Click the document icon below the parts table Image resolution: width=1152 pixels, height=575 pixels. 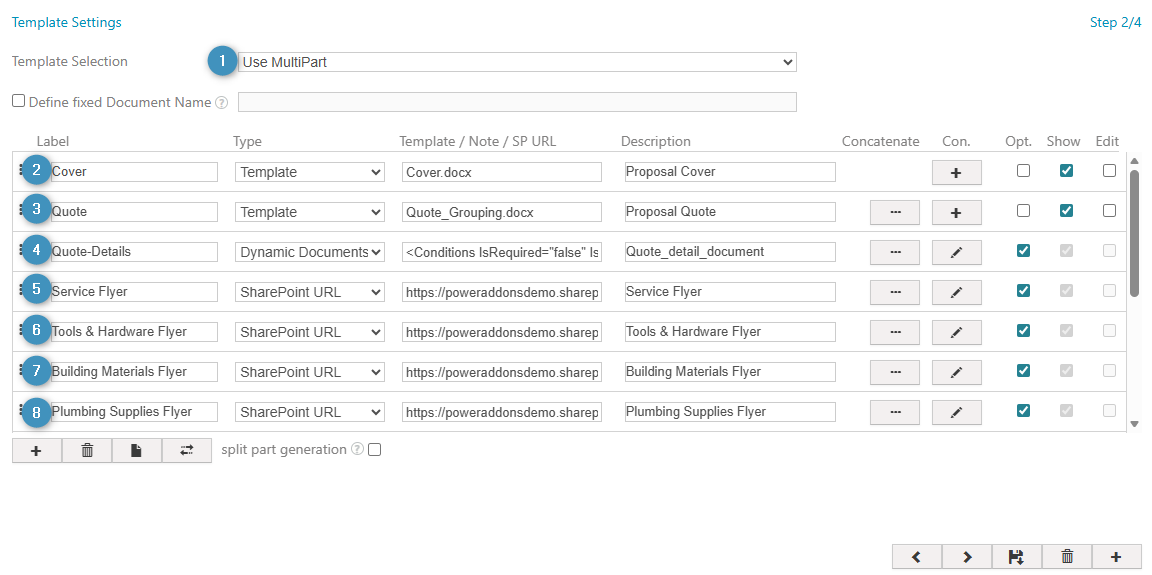[137, 451]
